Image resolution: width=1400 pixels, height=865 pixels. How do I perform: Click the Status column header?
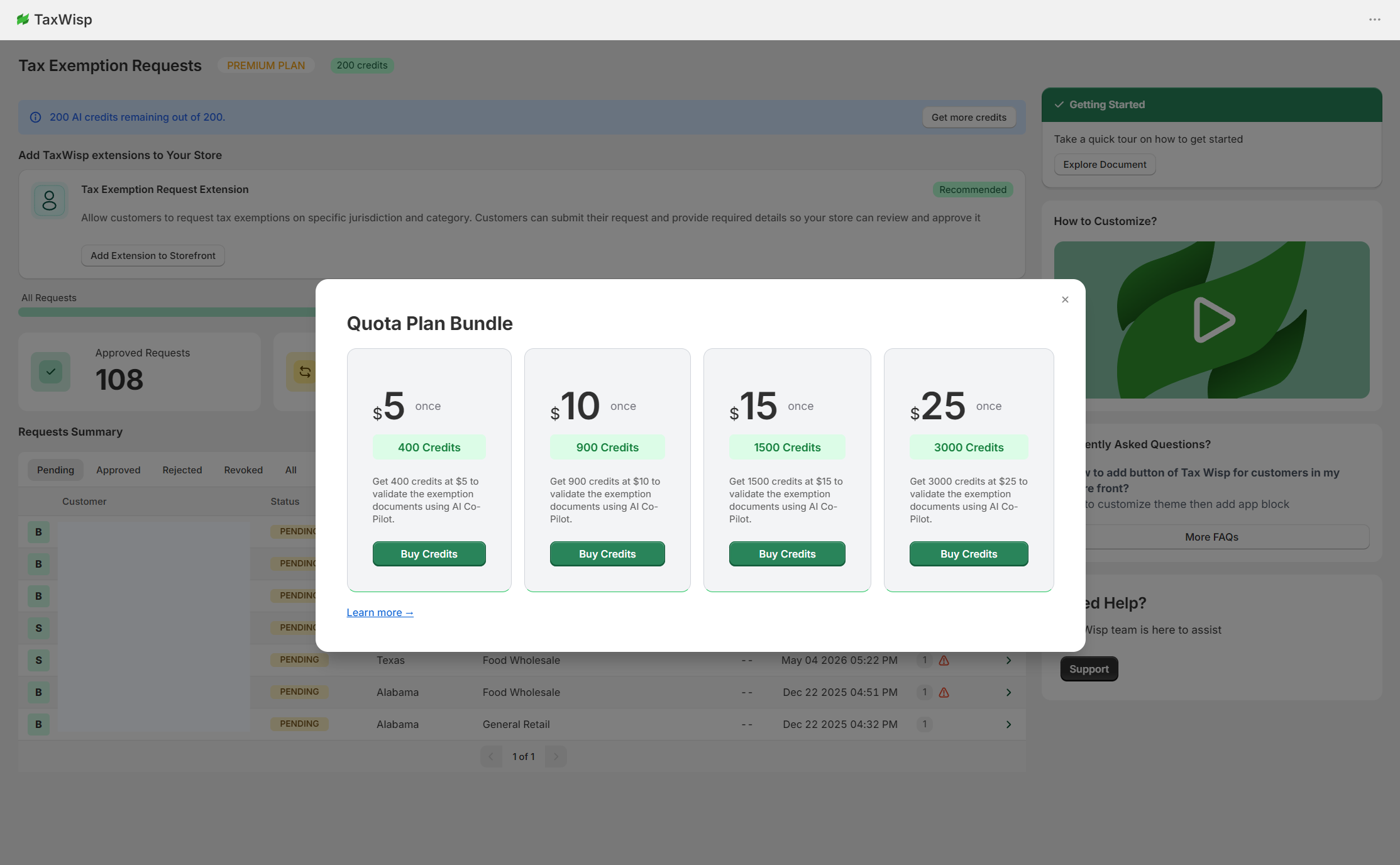(285, 502)
